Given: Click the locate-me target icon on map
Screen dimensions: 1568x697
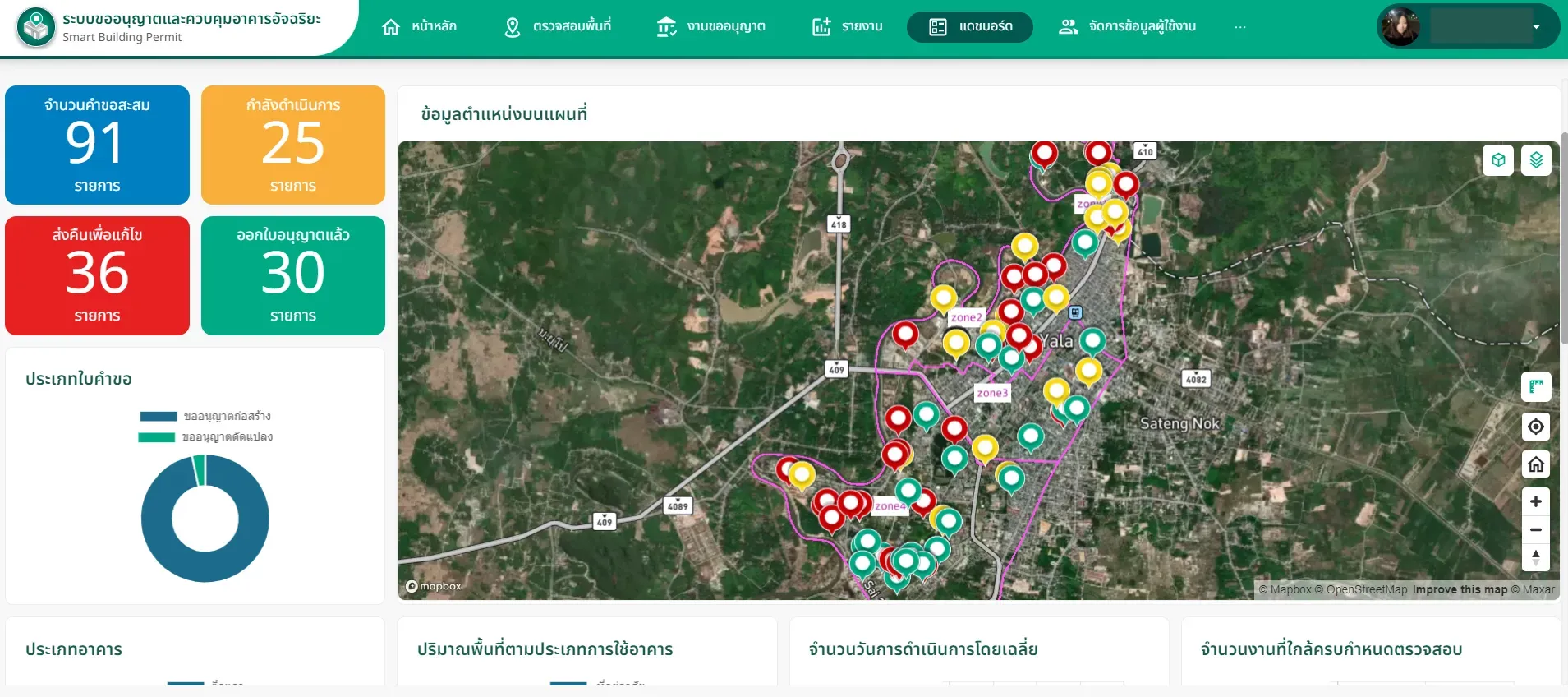Looking at the screenshot, I should click(1536, 427).
